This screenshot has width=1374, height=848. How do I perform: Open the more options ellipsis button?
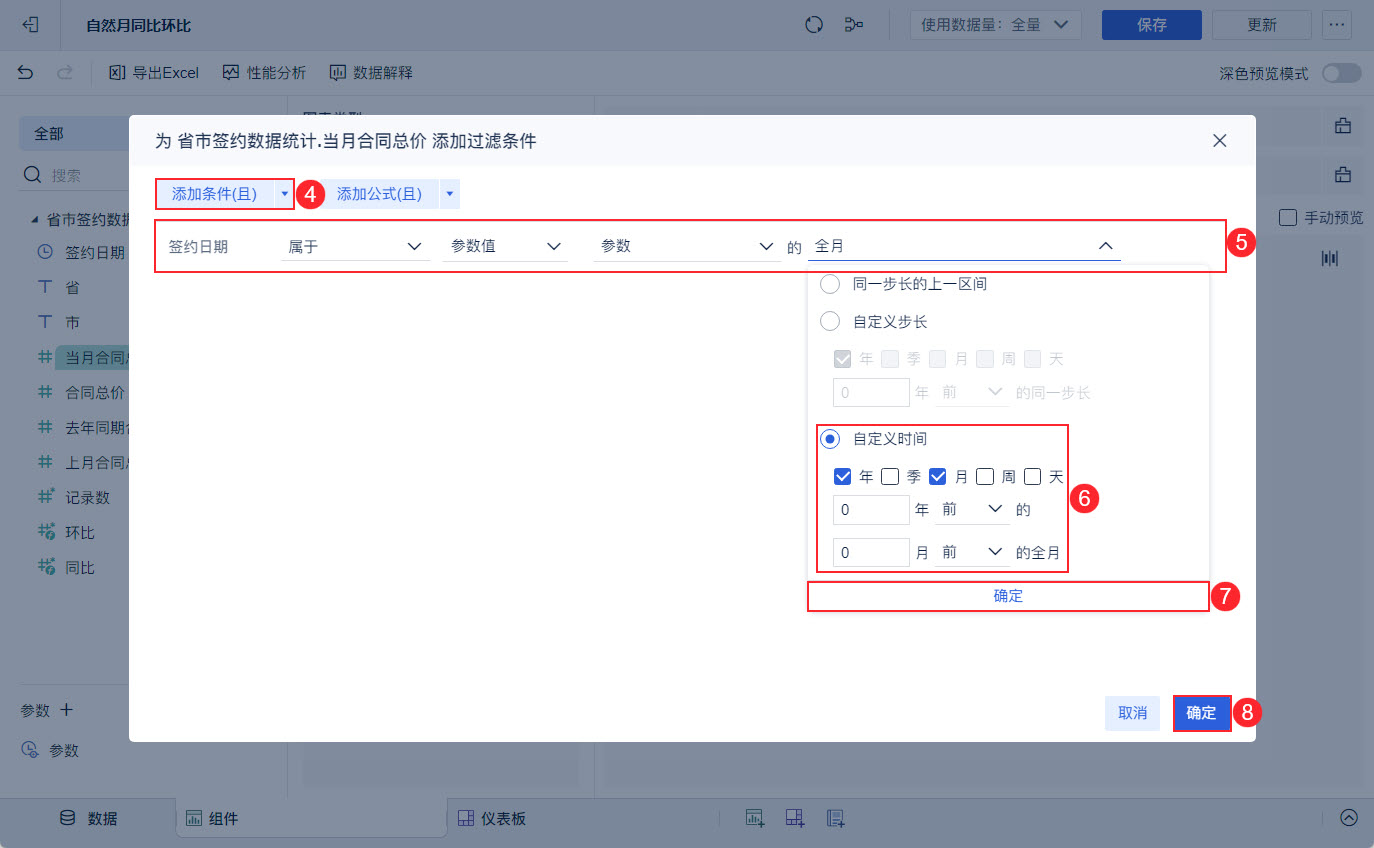[x=1337, y=25]
